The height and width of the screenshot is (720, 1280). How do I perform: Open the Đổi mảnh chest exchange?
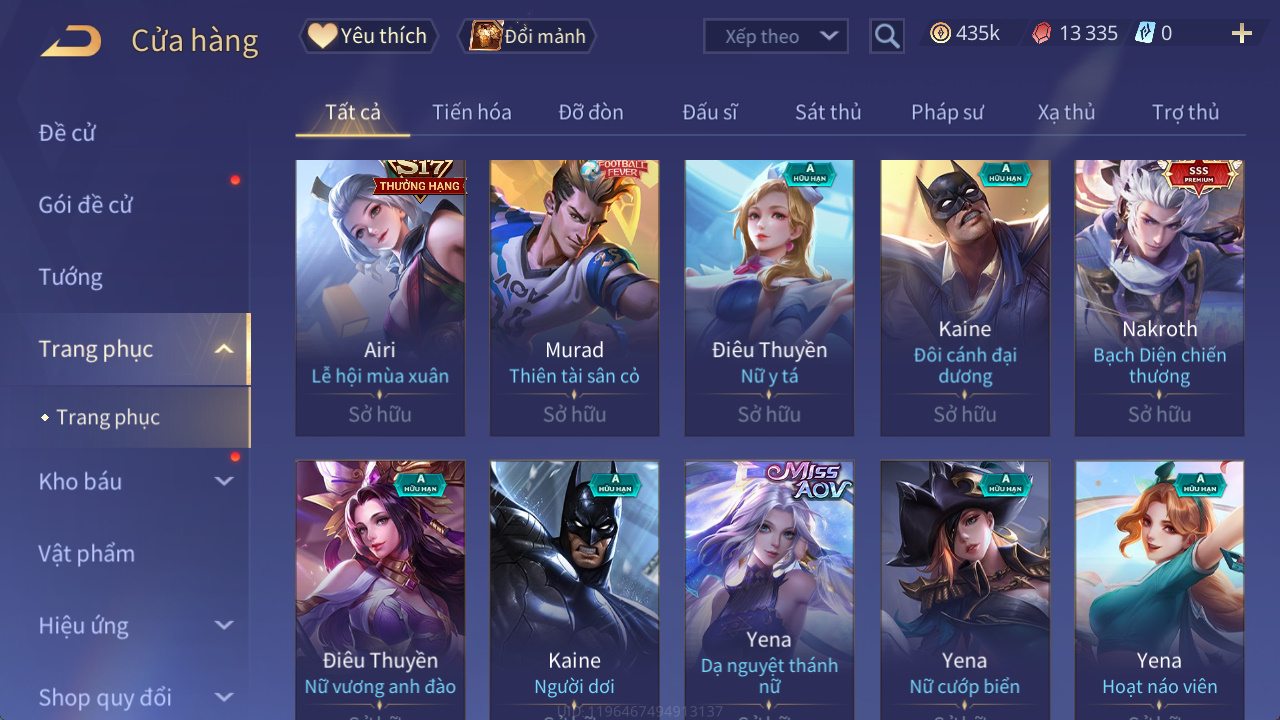(527, 36)
